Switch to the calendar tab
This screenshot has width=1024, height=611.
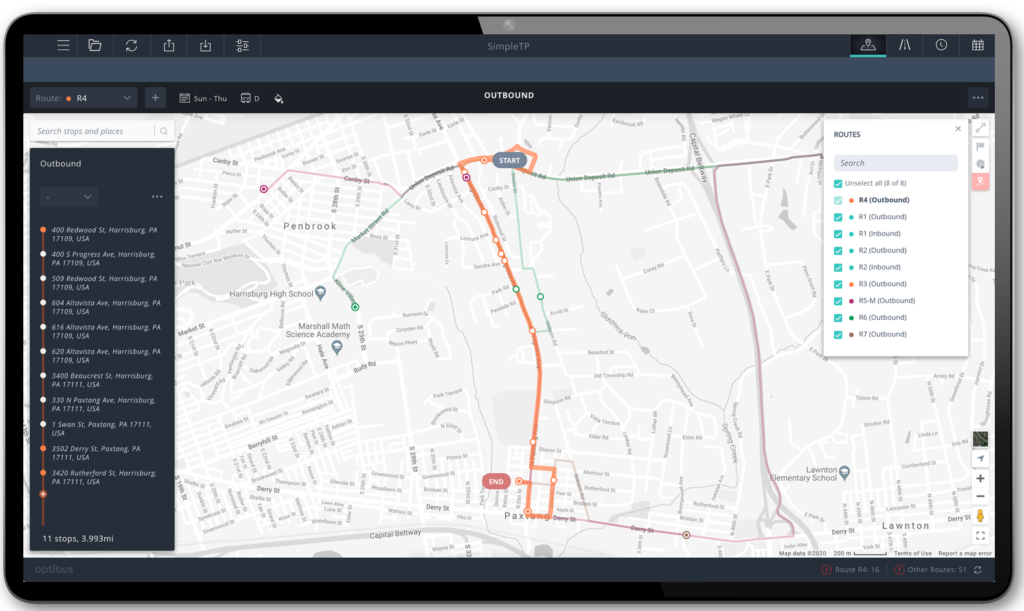tap(978, 45)
